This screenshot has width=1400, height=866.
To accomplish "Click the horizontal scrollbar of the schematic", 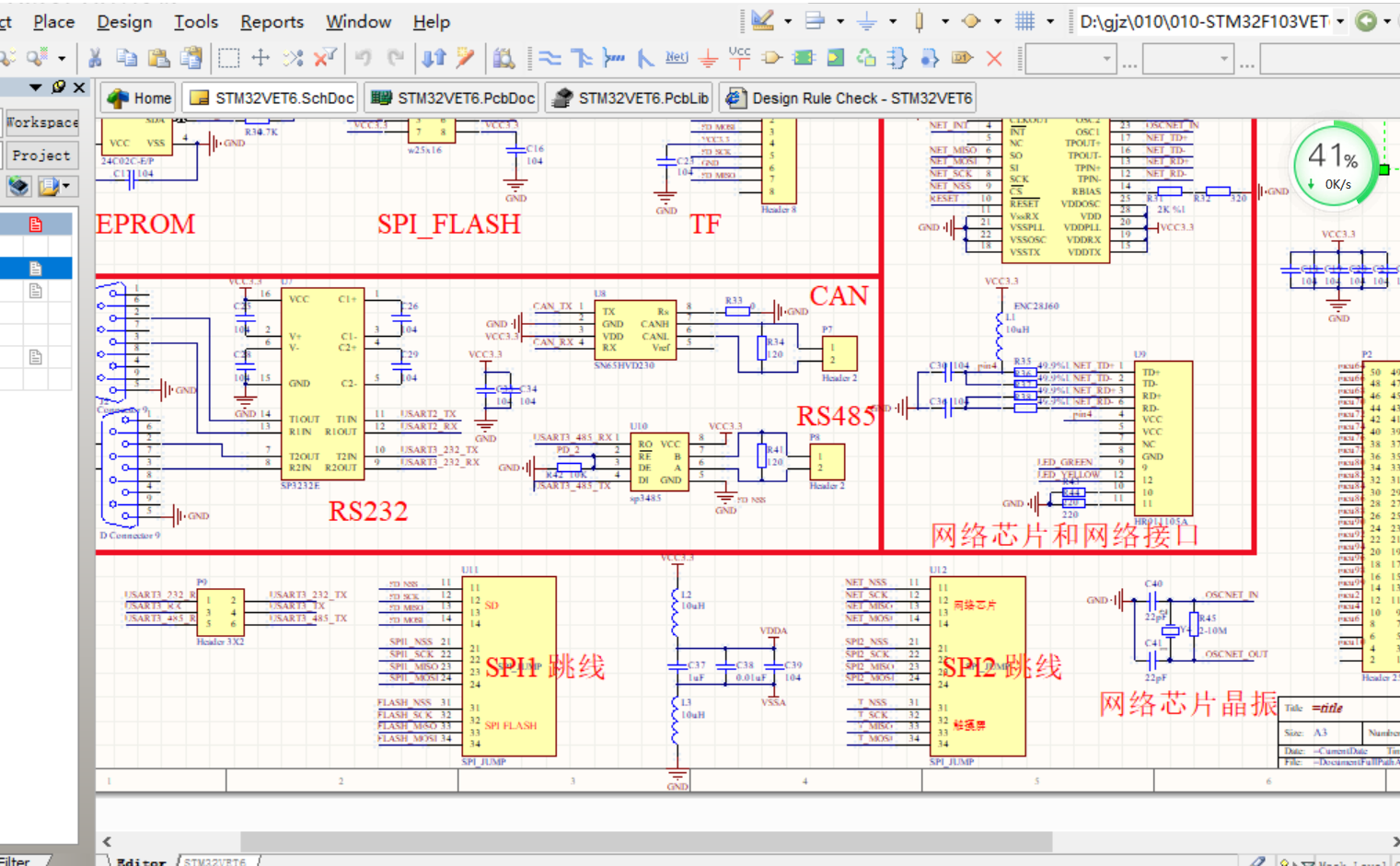I will coord(645,841).
